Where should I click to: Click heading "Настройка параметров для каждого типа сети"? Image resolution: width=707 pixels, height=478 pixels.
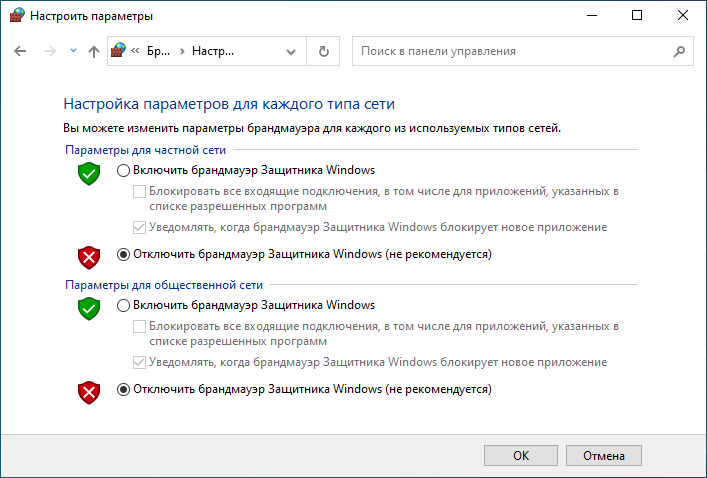pos(229,104)
